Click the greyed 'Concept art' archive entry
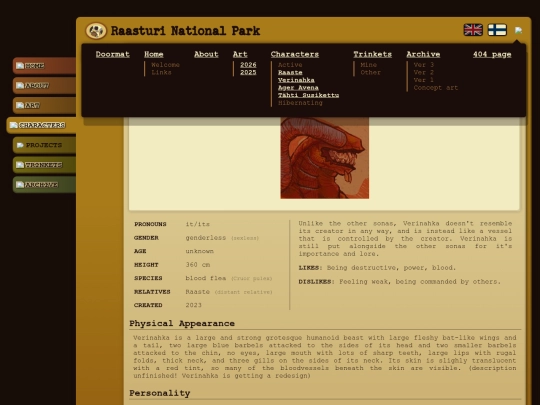The width and height of the screenshot is (540, 405). click(436, 87)
